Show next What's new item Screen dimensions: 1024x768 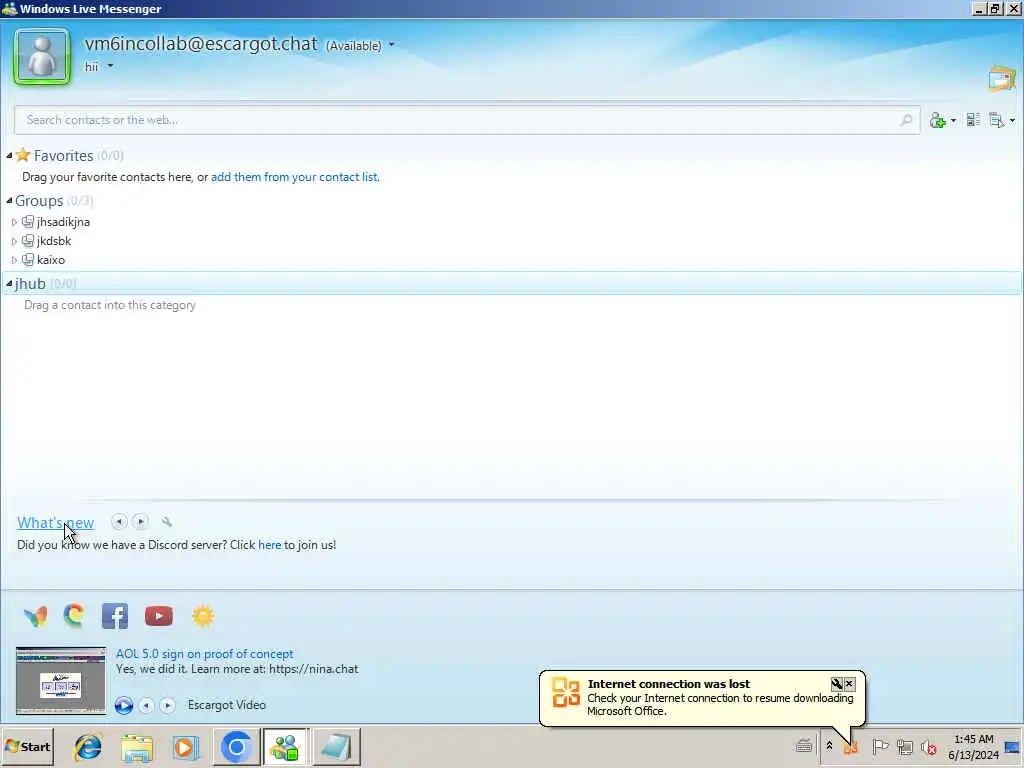140,521
